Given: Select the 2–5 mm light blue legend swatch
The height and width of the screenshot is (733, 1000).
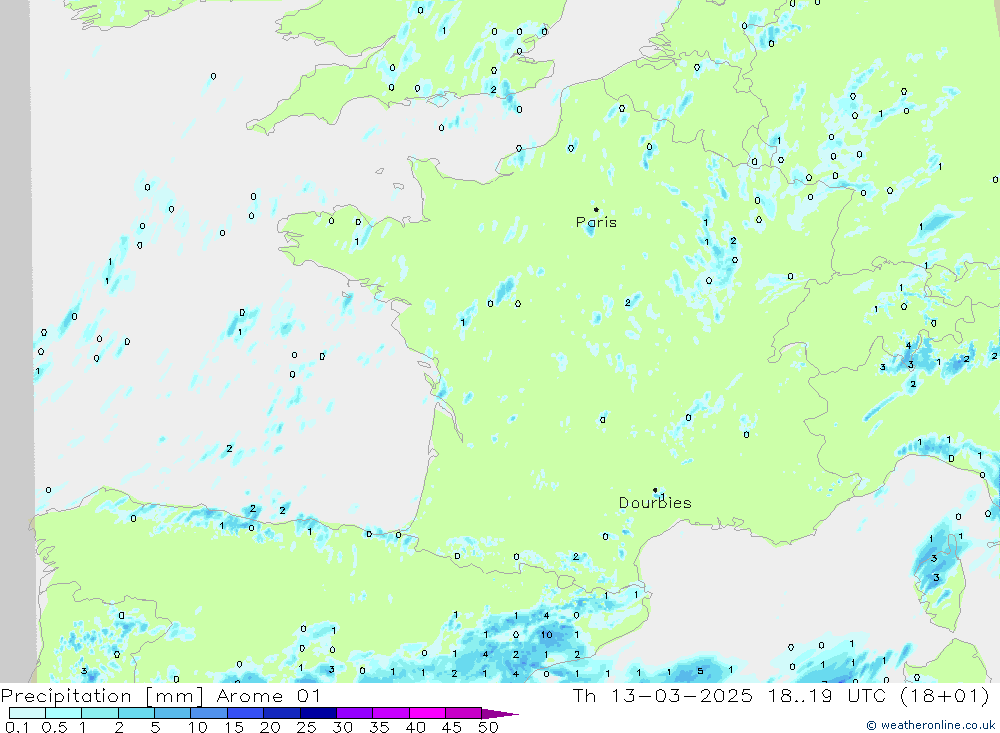Looking at the screenshot, I should 136,713.
